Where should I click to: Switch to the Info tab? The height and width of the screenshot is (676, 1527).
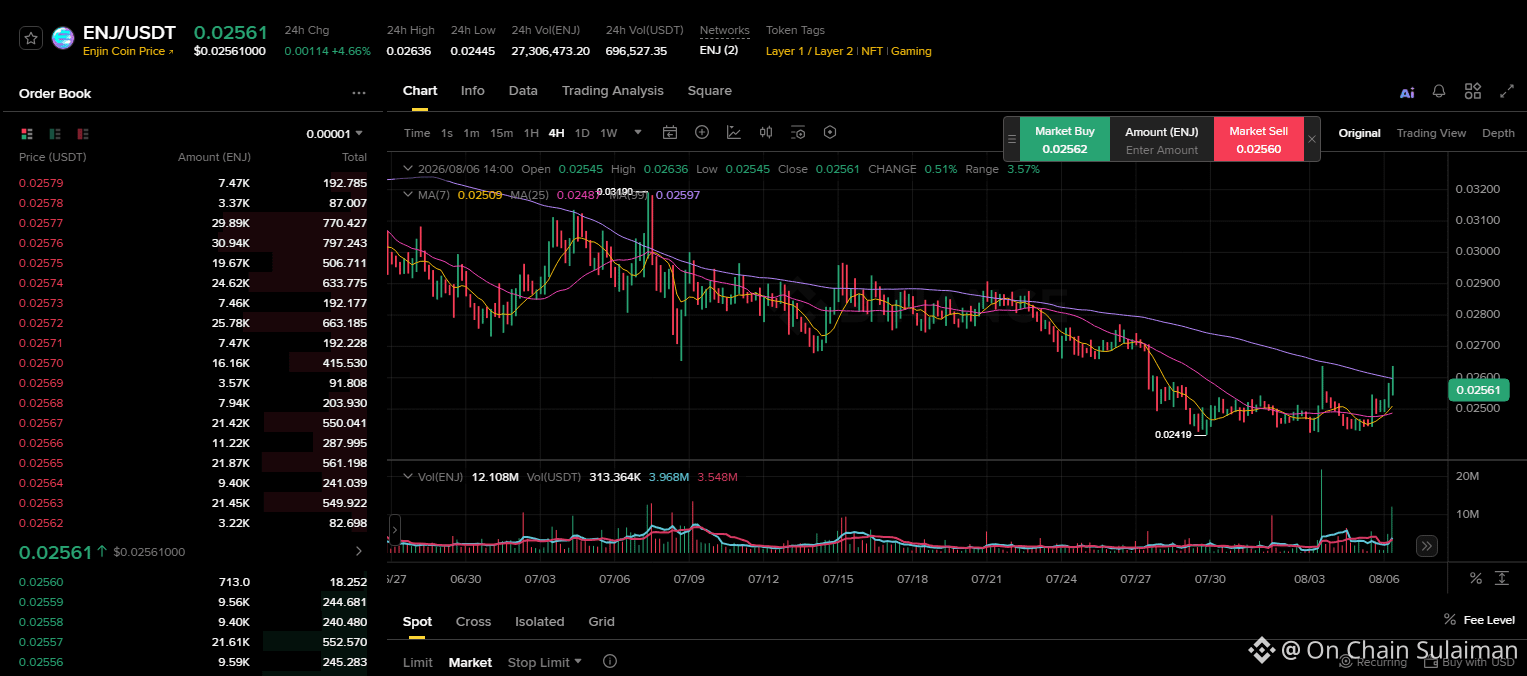pyautogui.click(x=472, y=91)
